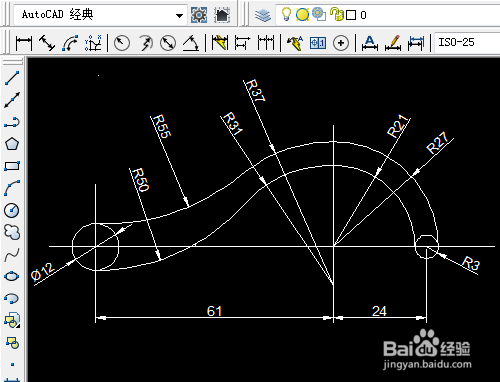Toggle layer lock padlock icon
Viewport: 500px width, 382px height.
(337, 15)
